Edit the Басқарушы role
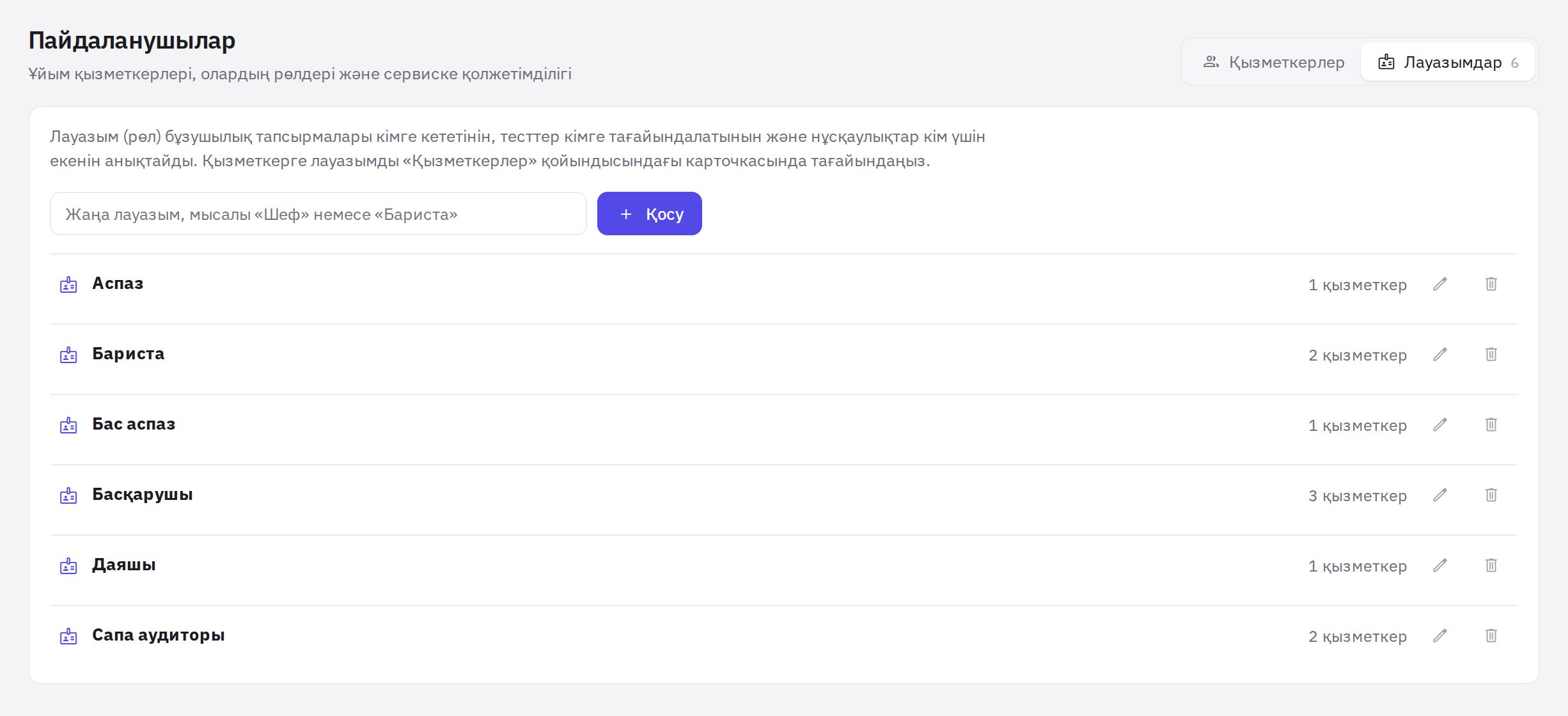The height and width of the screenshot is (716, 1568). [x=1440, y=495]
